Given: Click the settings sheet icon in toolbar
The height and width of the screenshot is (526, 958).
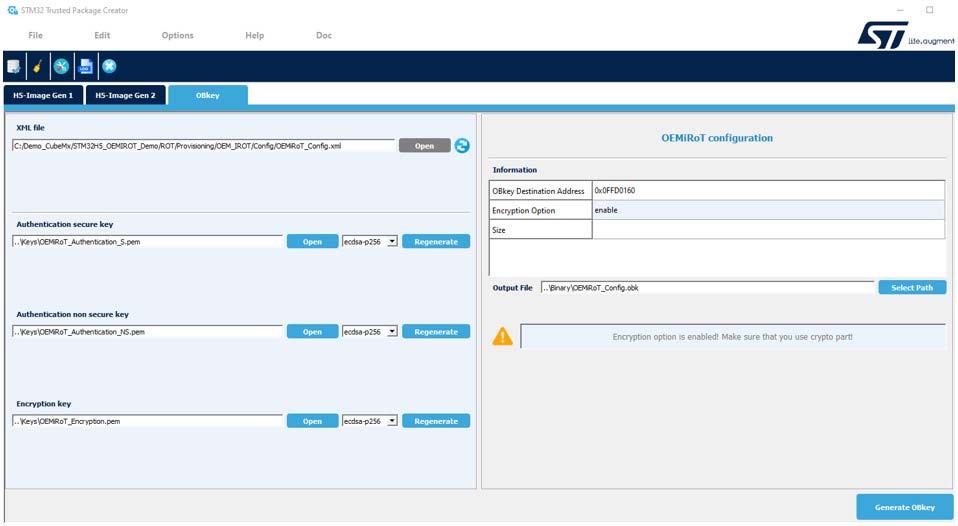Looking at the screenshot, I should 13,66.
